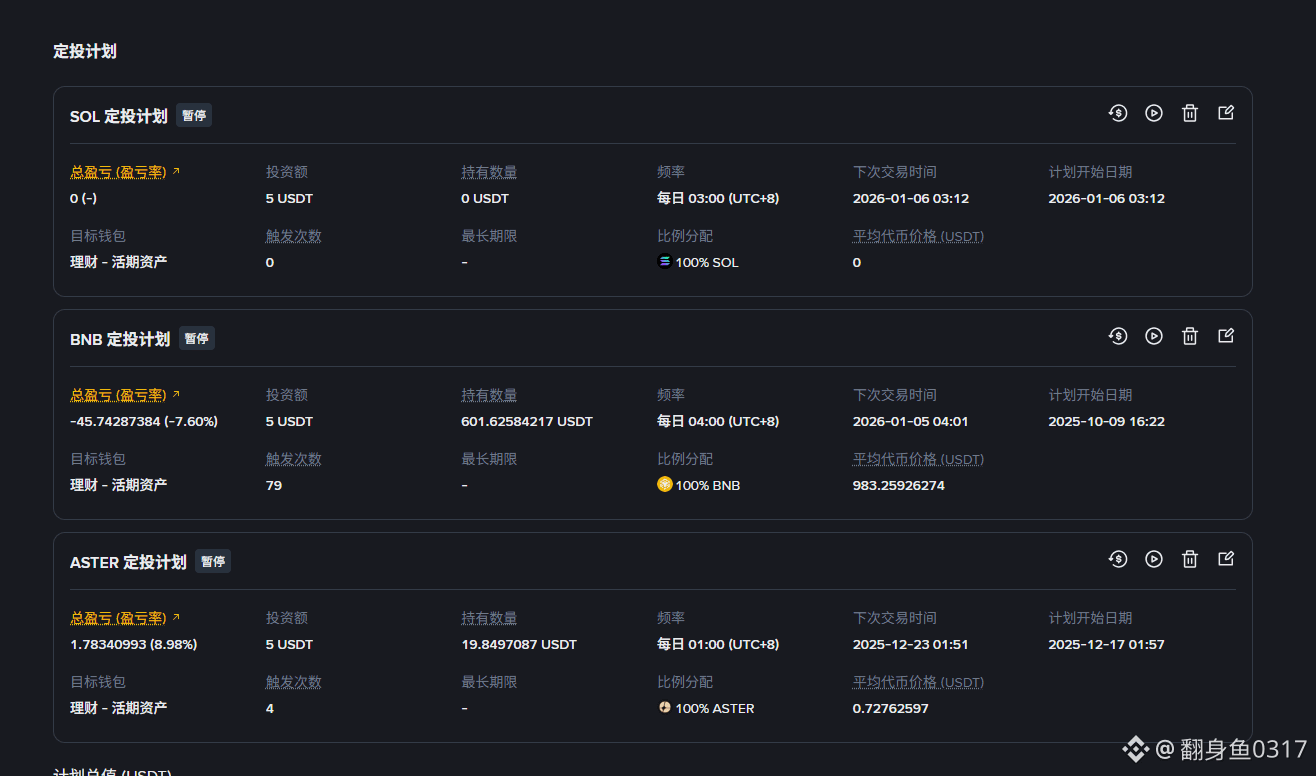This screenshot has width=1316, height=776.
Task: Open total profit/loss link in SOL plan
Action: (x=125, y=172)
